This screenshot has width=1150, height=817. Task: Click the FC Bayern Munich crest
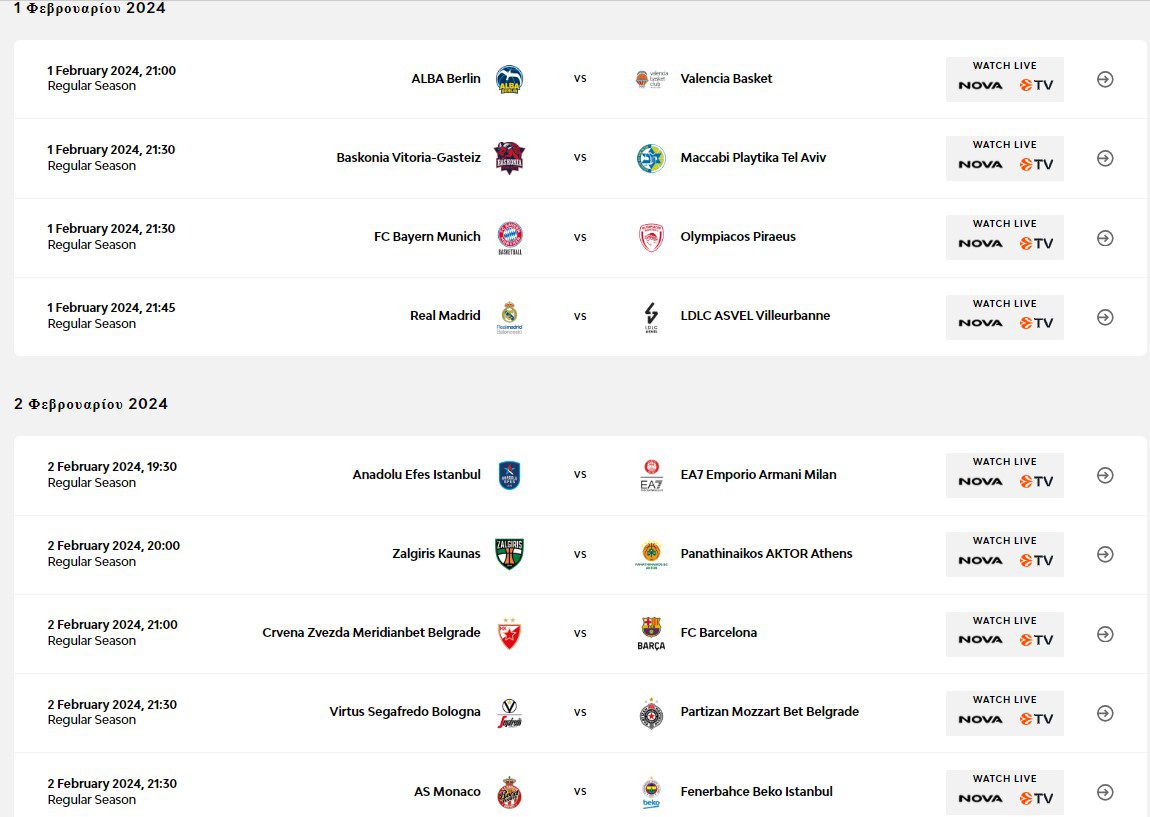click(x=510, y=237)
